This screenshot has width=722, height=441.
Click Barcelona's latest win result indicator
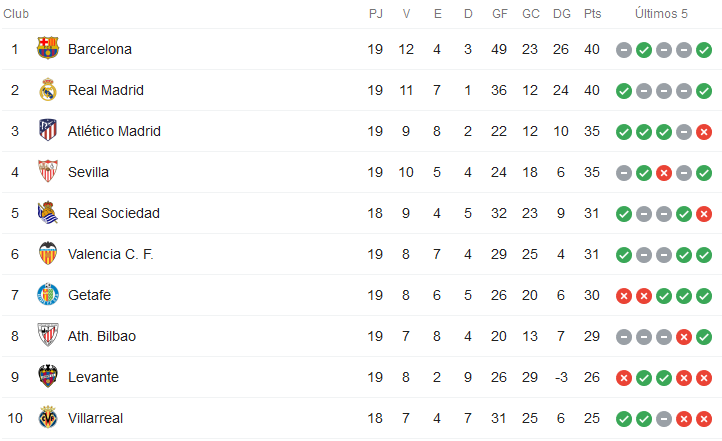pos(704,50)
